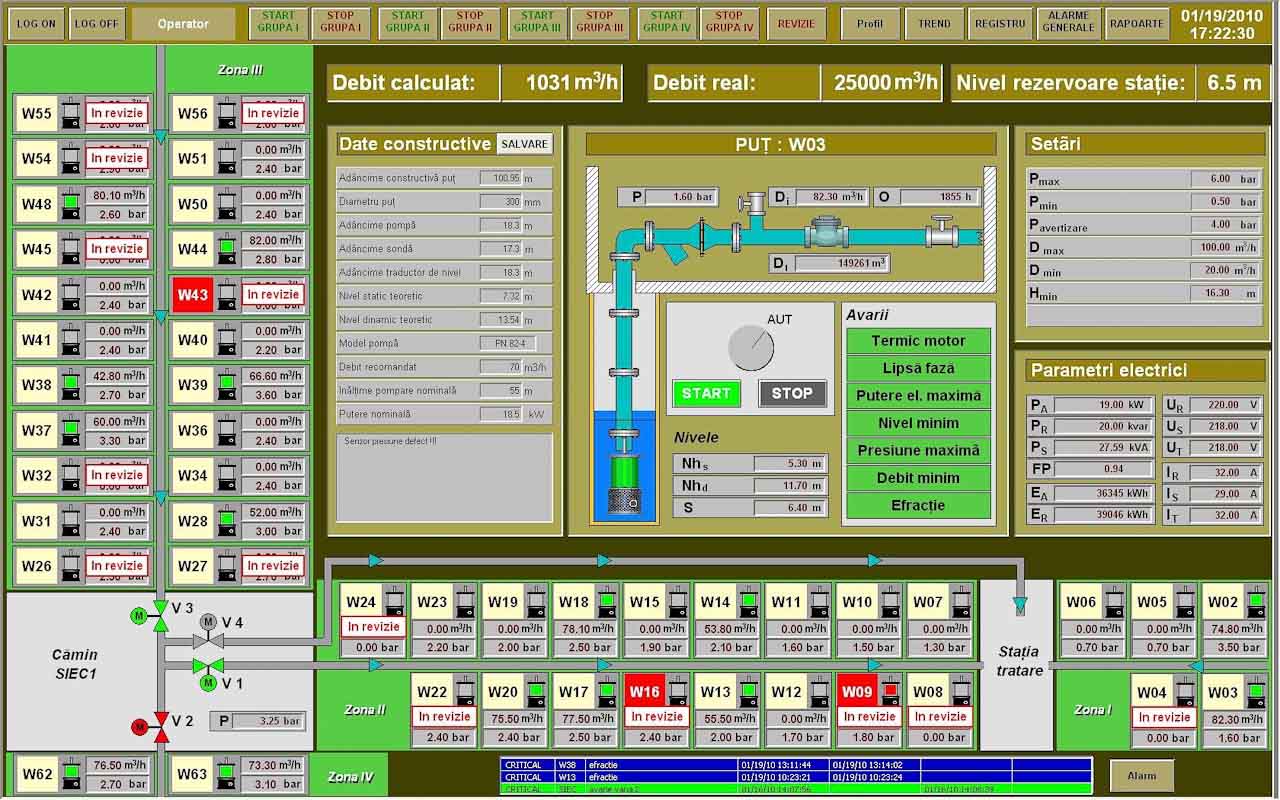Select valve V2 red motor icon

(x=139, y=725)
